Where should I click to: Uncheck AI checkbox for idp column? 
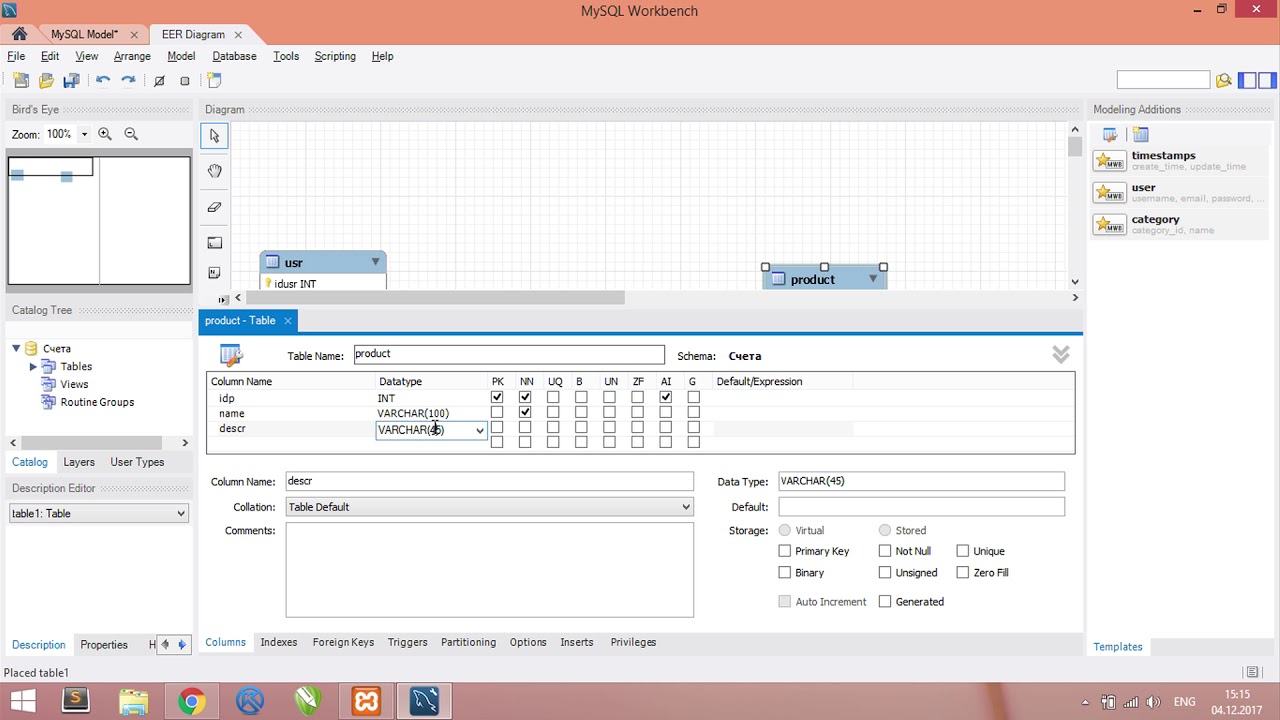coord(666,398)
